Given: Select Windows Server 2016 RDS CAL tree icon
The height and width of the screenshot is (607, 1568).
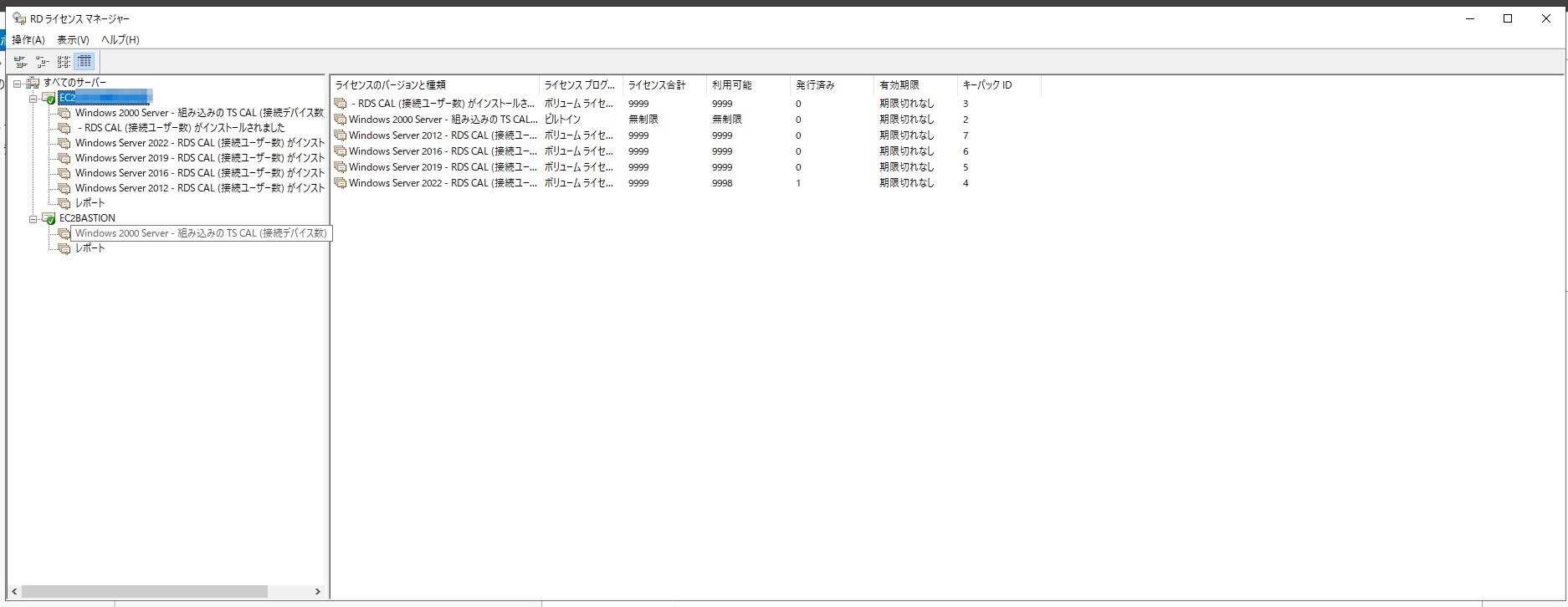Looking at the screenshot, I should 64,173.
